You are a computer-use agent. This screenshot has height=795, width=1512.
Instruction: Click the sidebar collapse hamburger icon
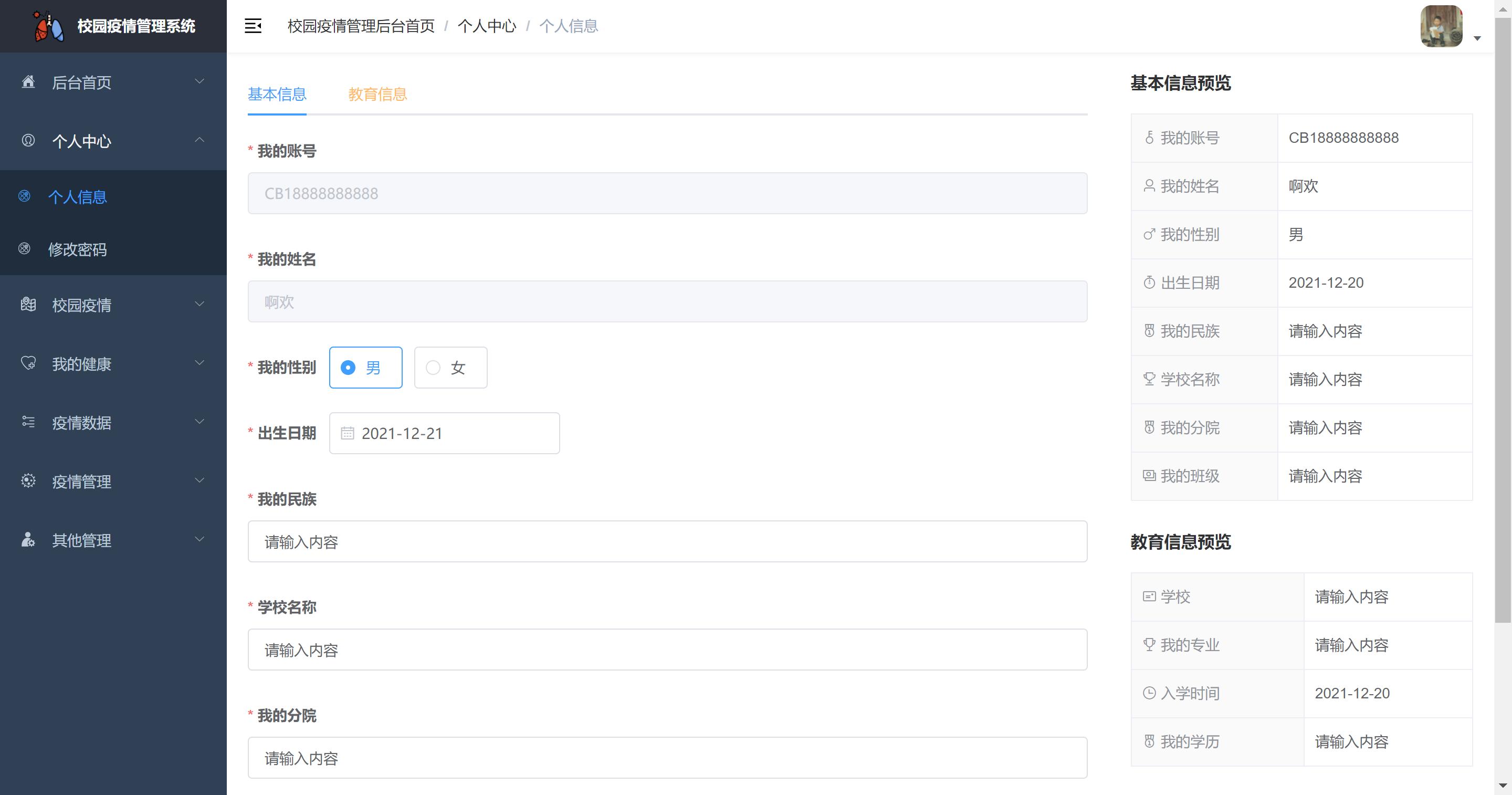(x=253, y=26)
